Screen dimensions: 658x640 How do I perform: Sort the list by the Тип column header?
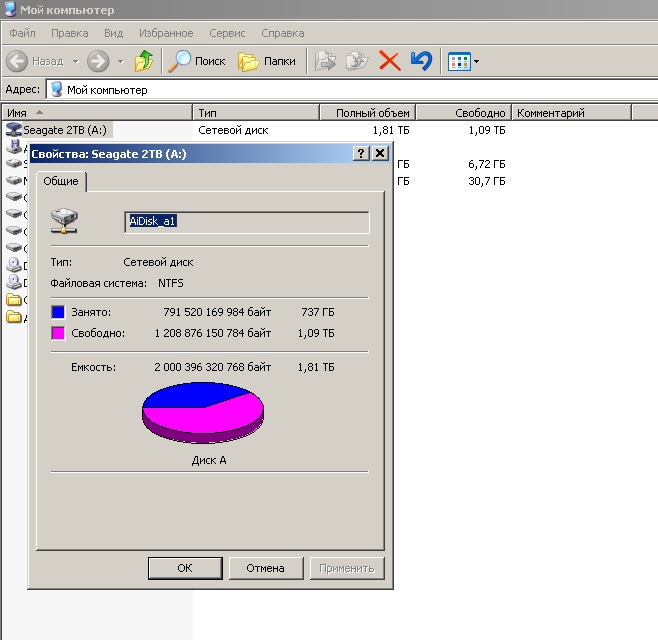click(x=256, y=113)
